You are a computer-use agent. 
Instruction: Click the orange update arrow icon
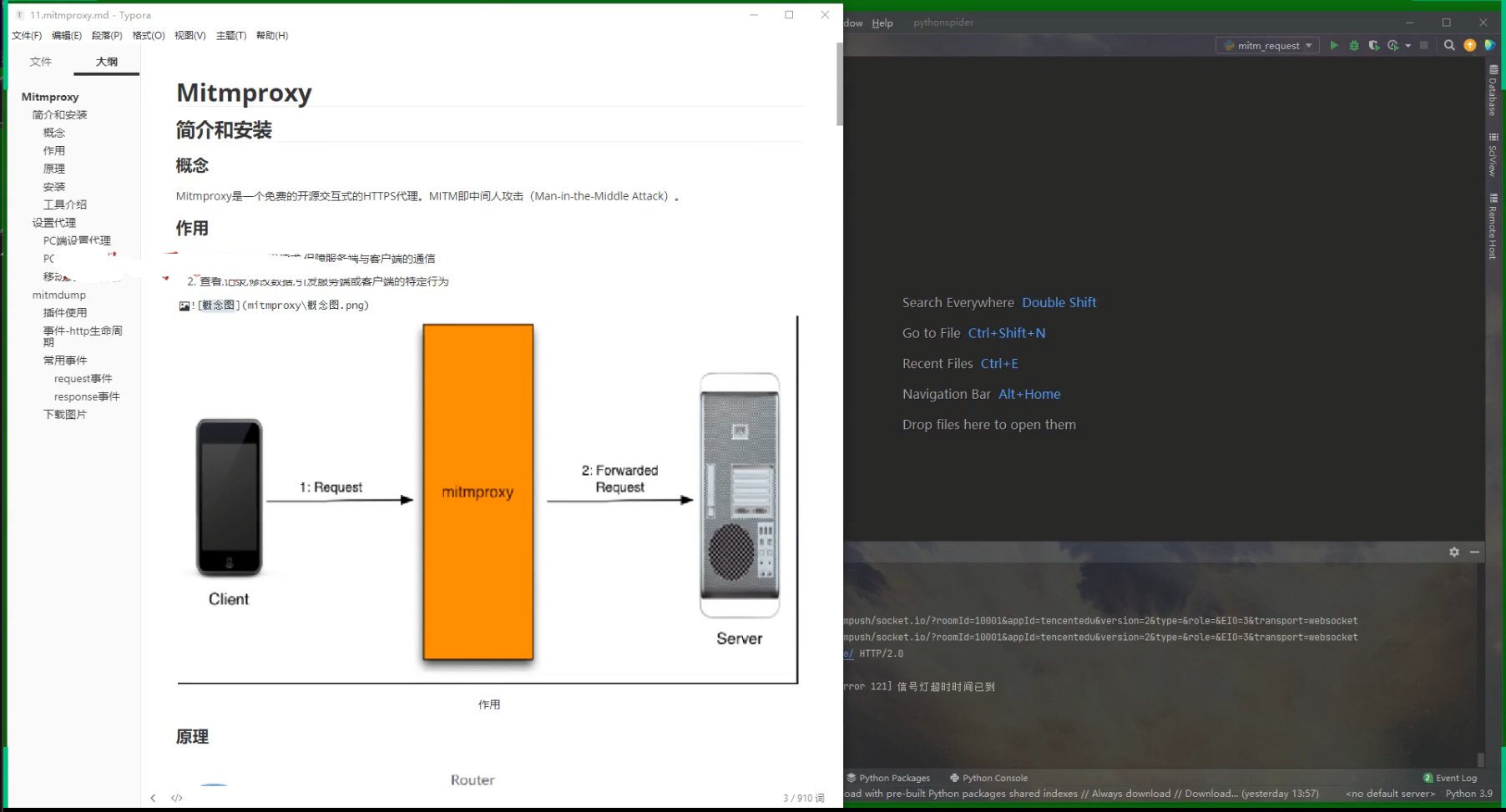(x=1470, y=45)
